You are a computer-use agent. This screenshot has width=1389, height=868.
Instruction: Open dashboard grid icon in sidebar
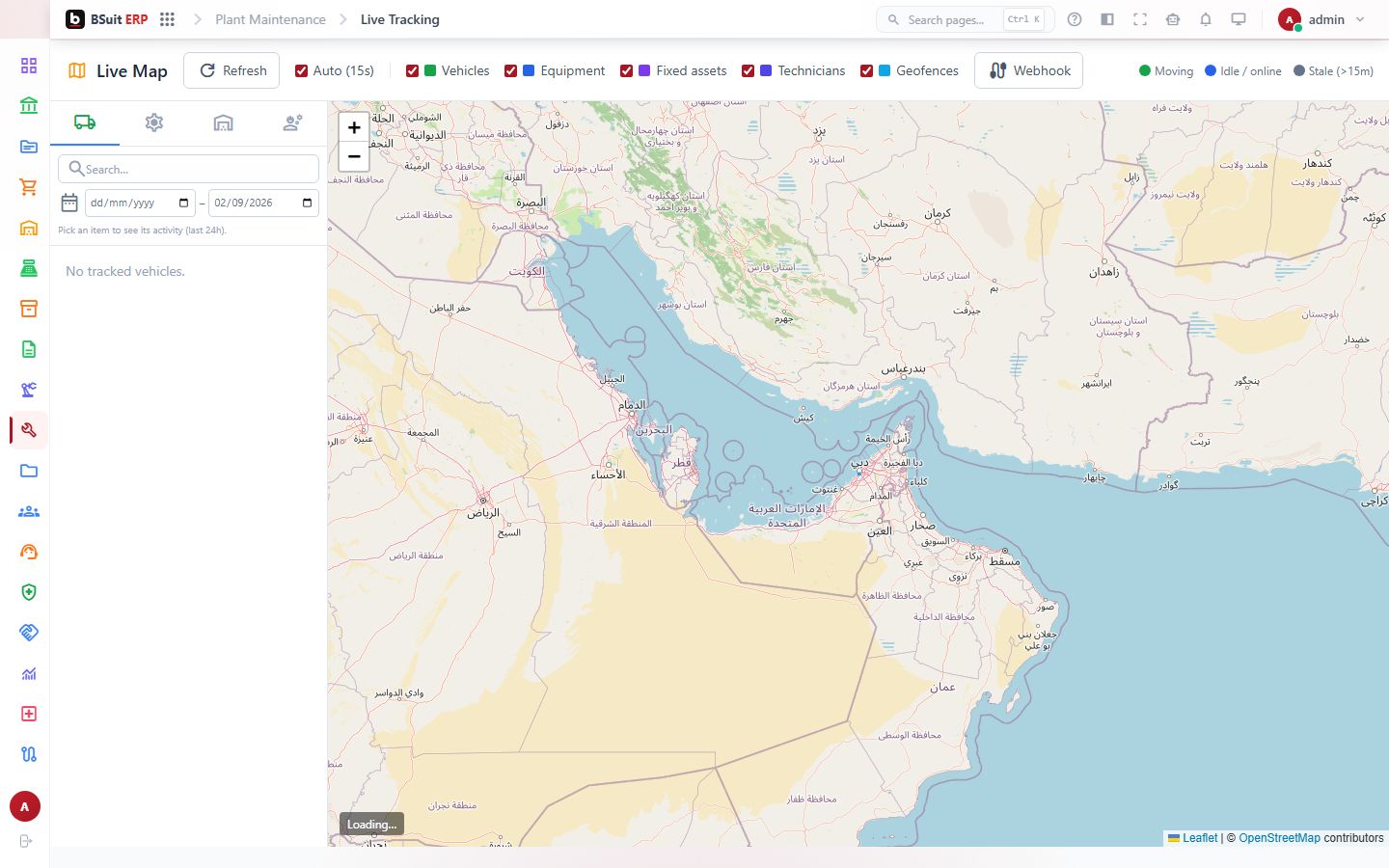[29, 66]
